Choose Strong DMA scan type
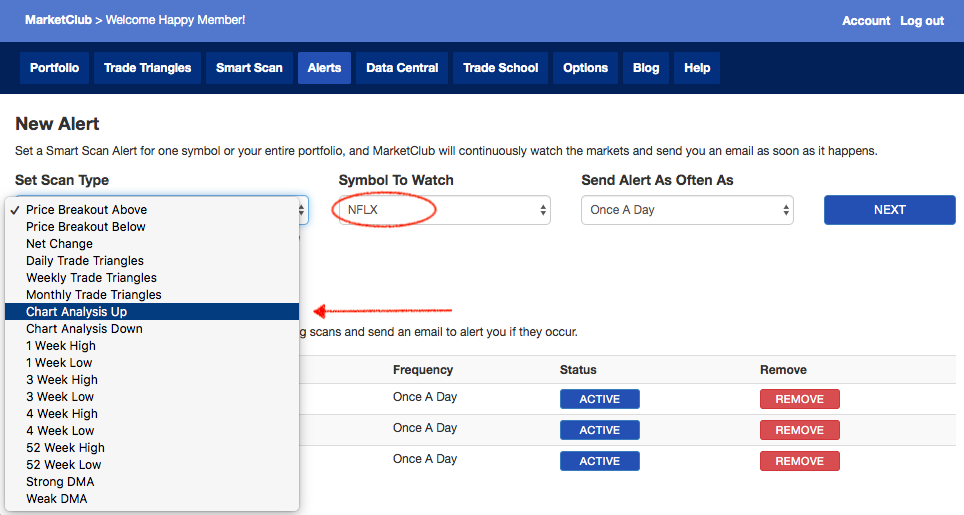964x515 pixels. (152, 482)
